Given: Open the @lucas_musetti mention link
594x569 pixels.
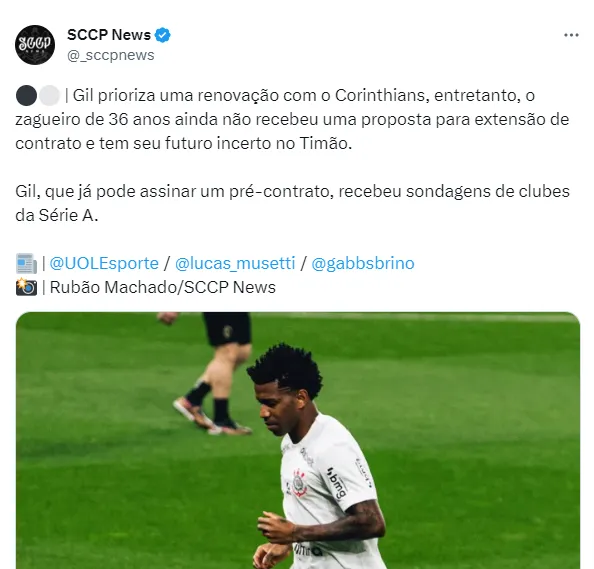Looking at the screenshot, I should pos(235,263).
